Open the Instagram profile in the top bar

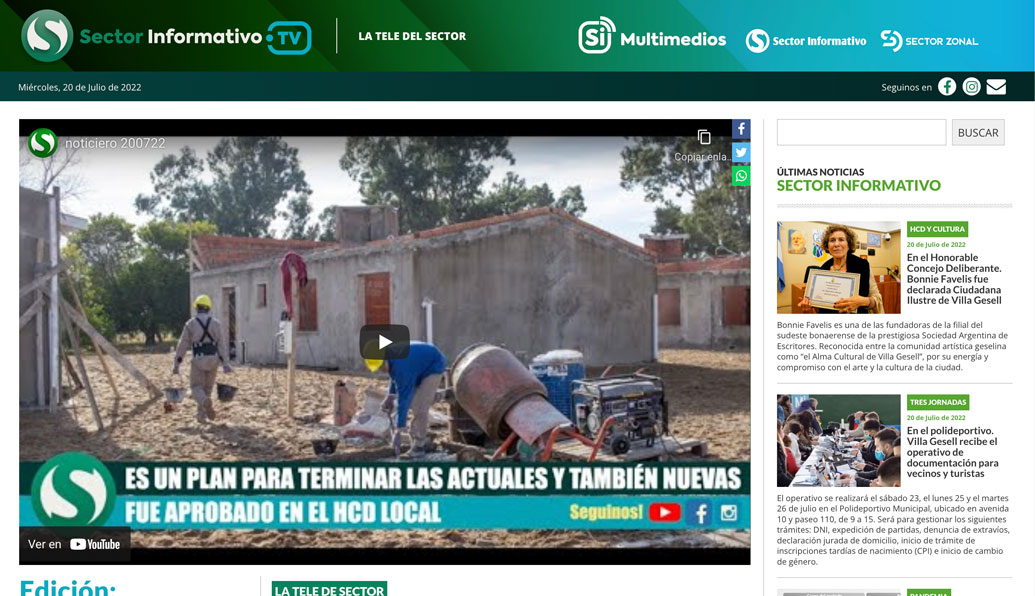click(971, 86)
